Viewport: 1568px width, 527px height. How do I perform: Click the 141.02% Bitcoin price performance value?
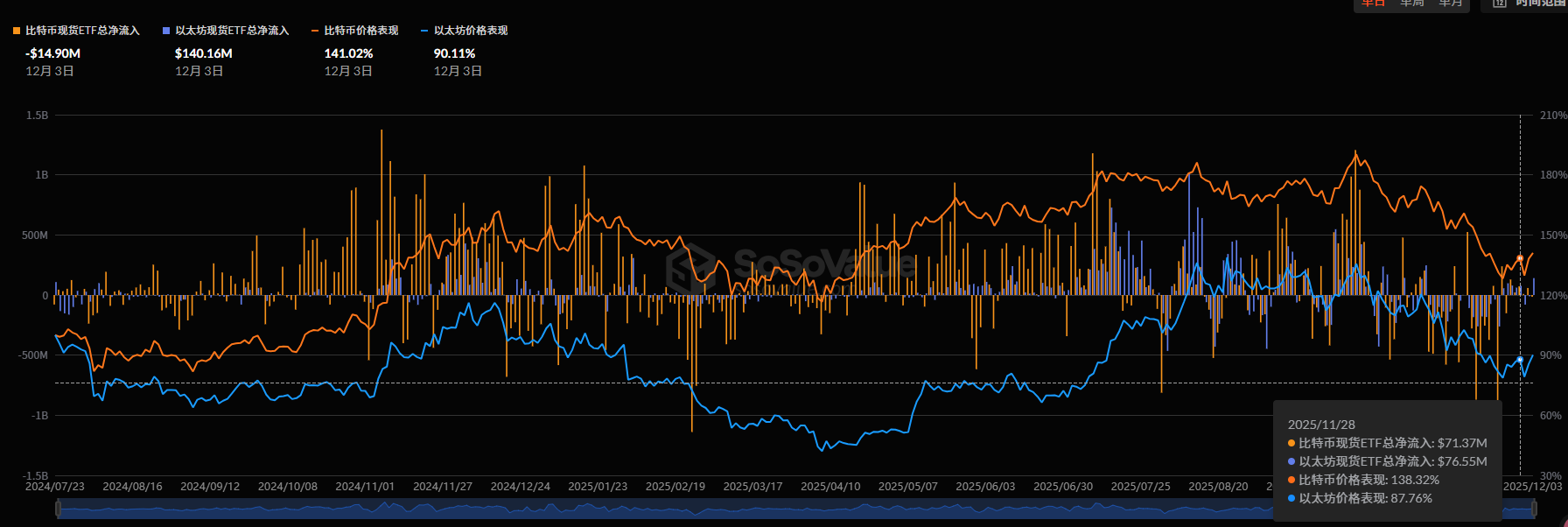[x=348, y=53]
